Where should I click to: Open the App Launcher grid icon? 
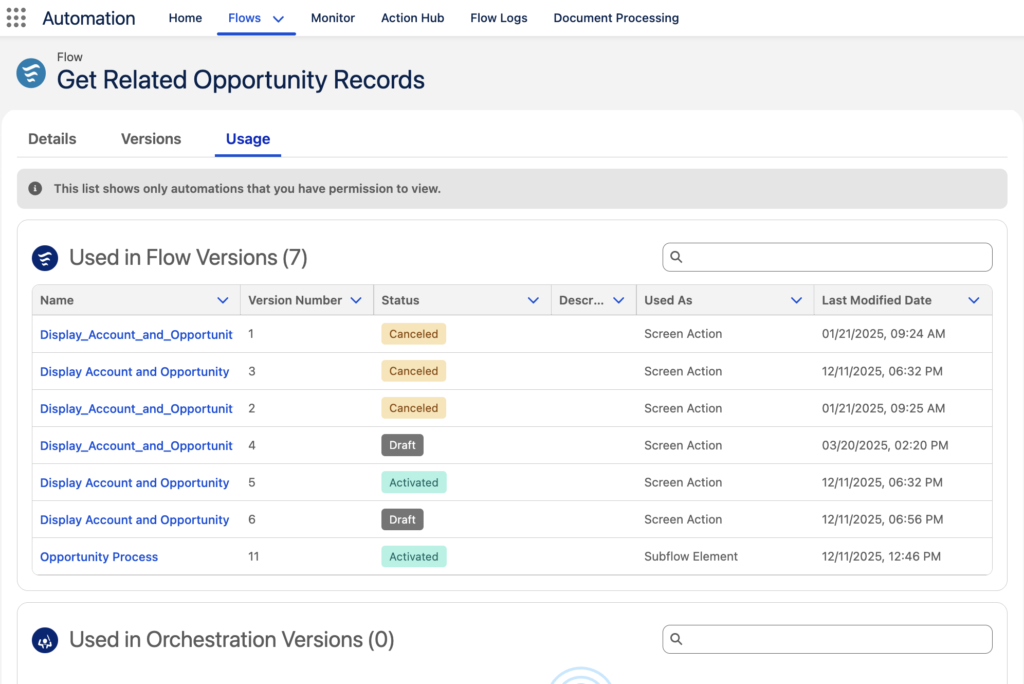coord(16,18)
